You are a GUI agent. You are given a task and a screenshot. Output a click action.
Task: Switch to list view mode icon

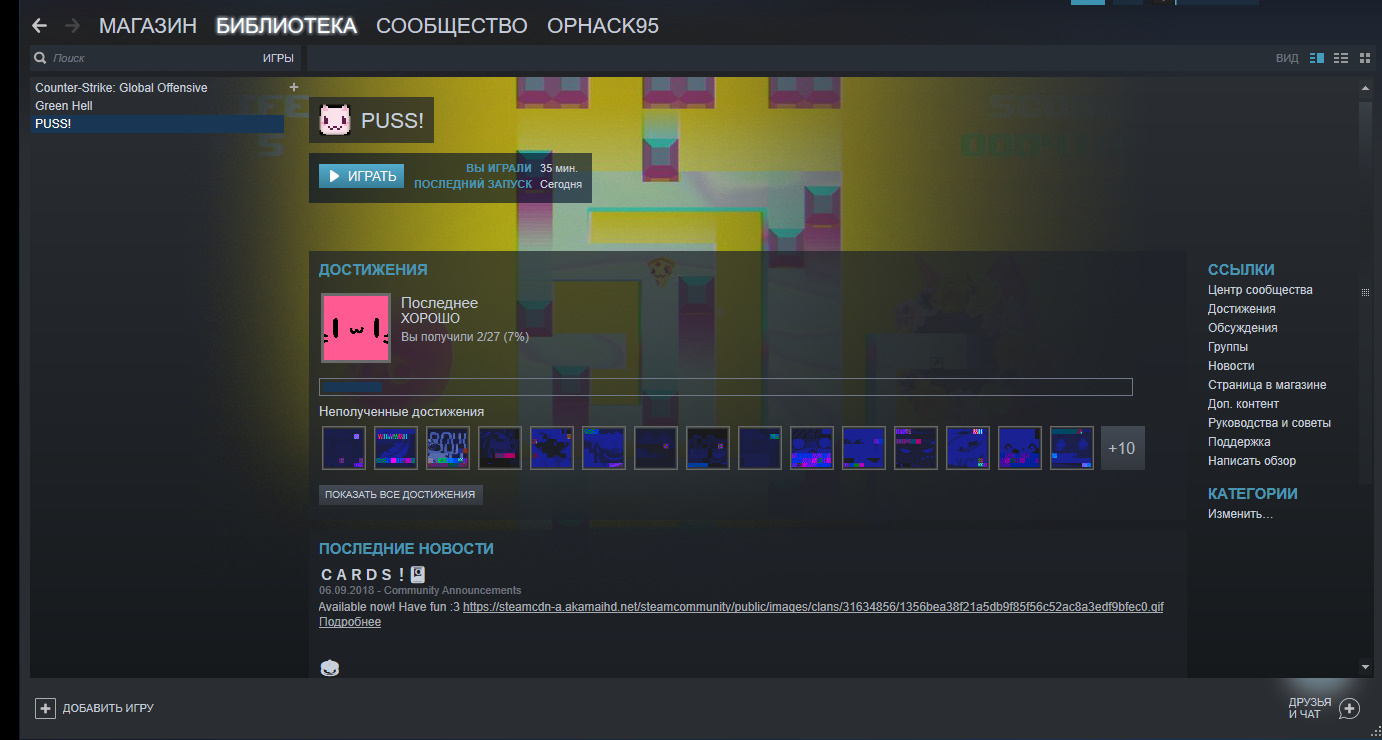click(1341, 58)
